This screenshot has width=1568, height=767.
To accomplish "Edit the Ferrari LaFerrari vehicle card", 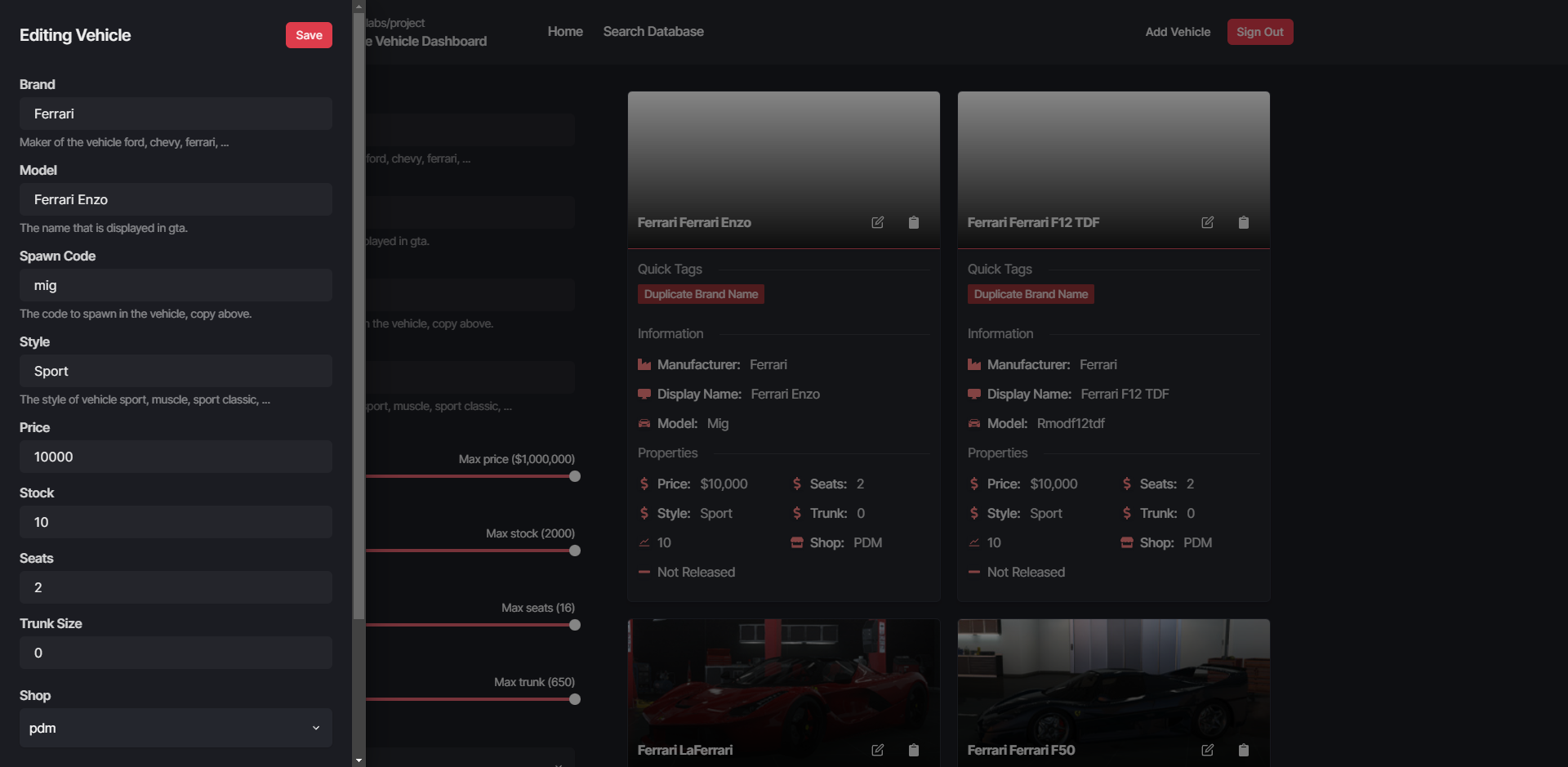I will (x=878, y=750).
